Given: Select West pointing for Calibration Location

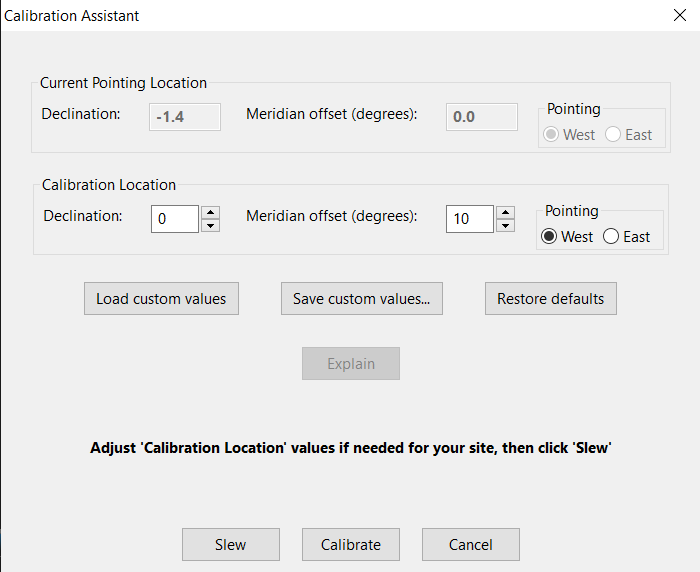Looking at the screenshot, I should 567,236.
